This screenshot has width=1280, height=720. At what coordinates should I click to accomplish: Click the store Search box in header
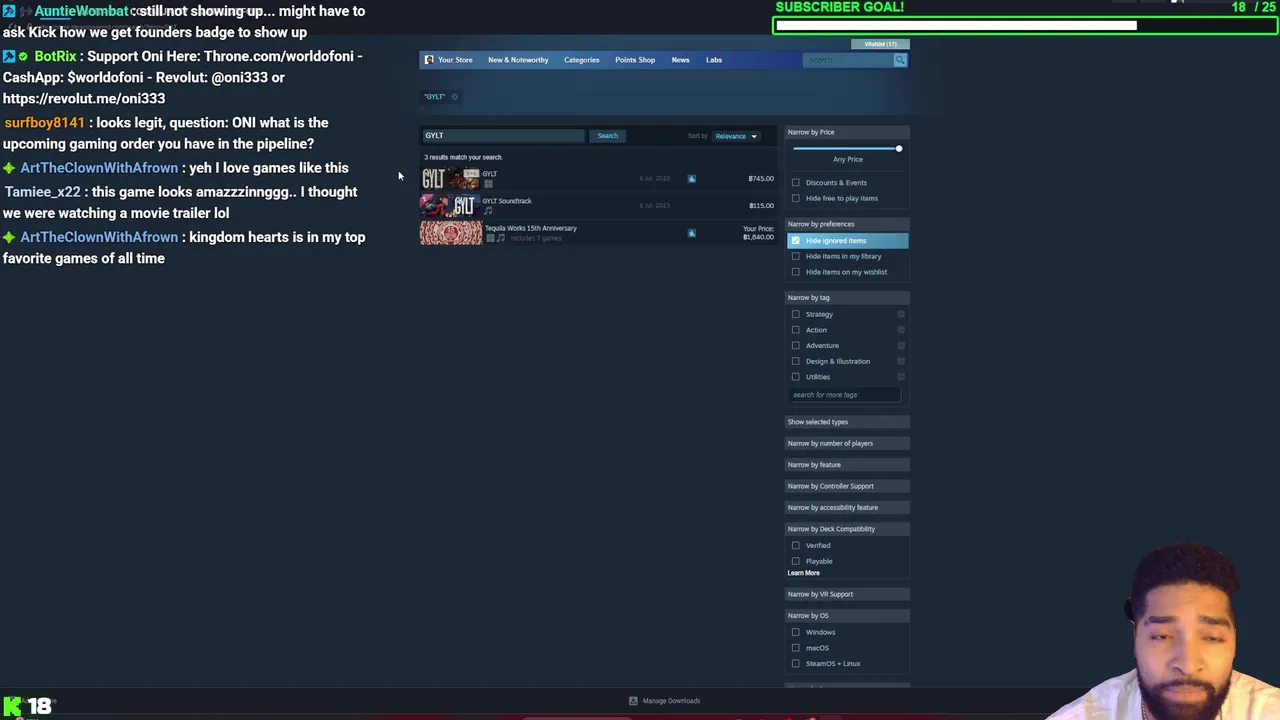(848, 60)
